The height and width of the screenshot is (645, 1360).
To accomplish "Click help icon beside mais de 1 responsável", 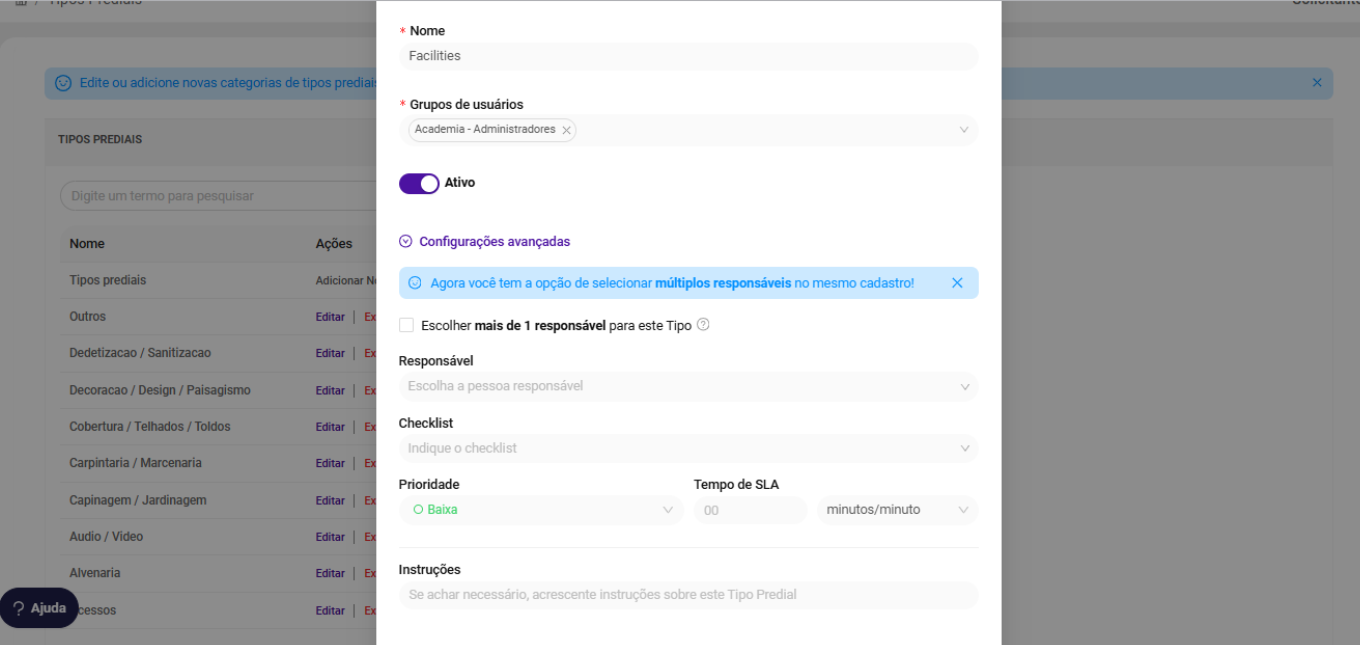I will 703,325.
